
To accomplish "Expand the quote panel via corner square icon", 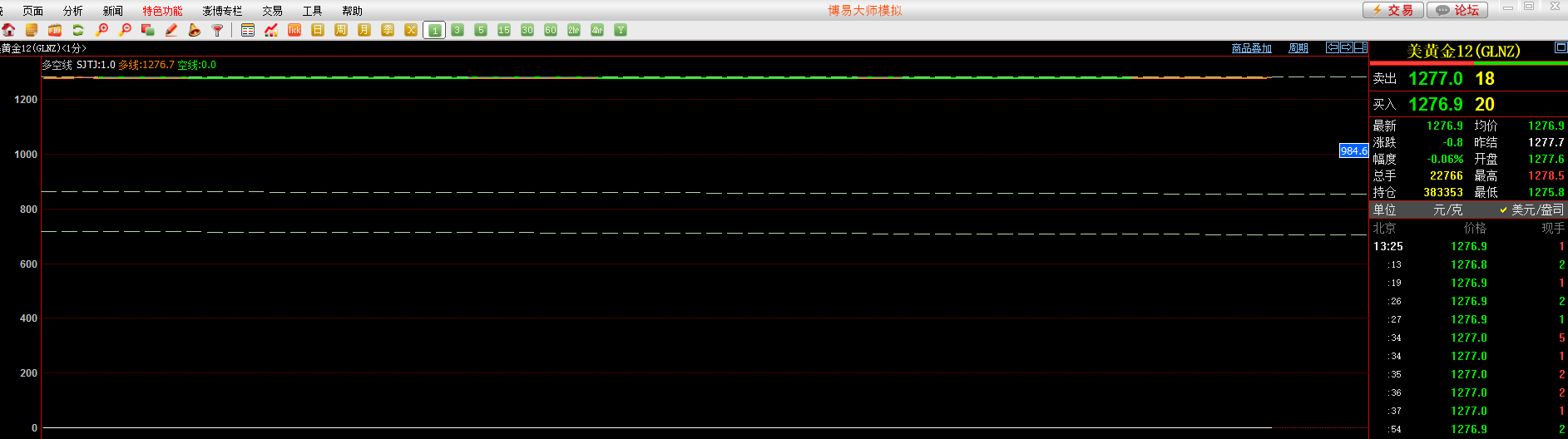I will coord(1561,48).
